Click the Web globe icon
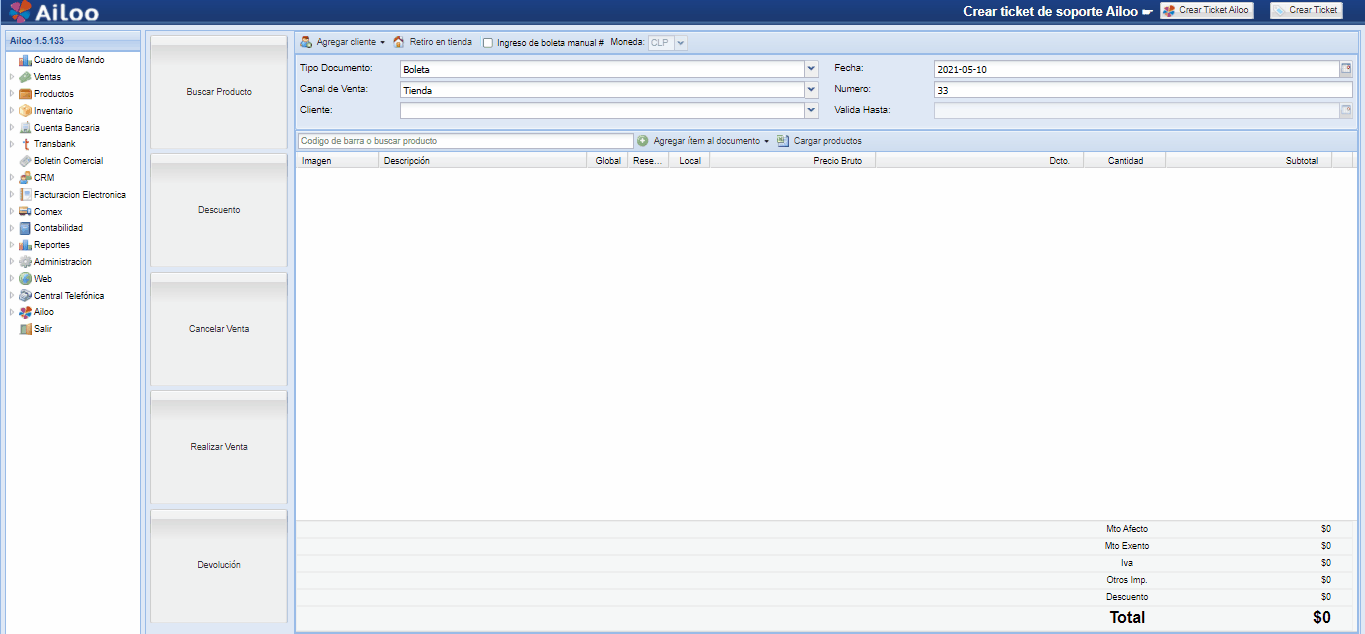The image size is (1365, 634). tap(26, 279)
